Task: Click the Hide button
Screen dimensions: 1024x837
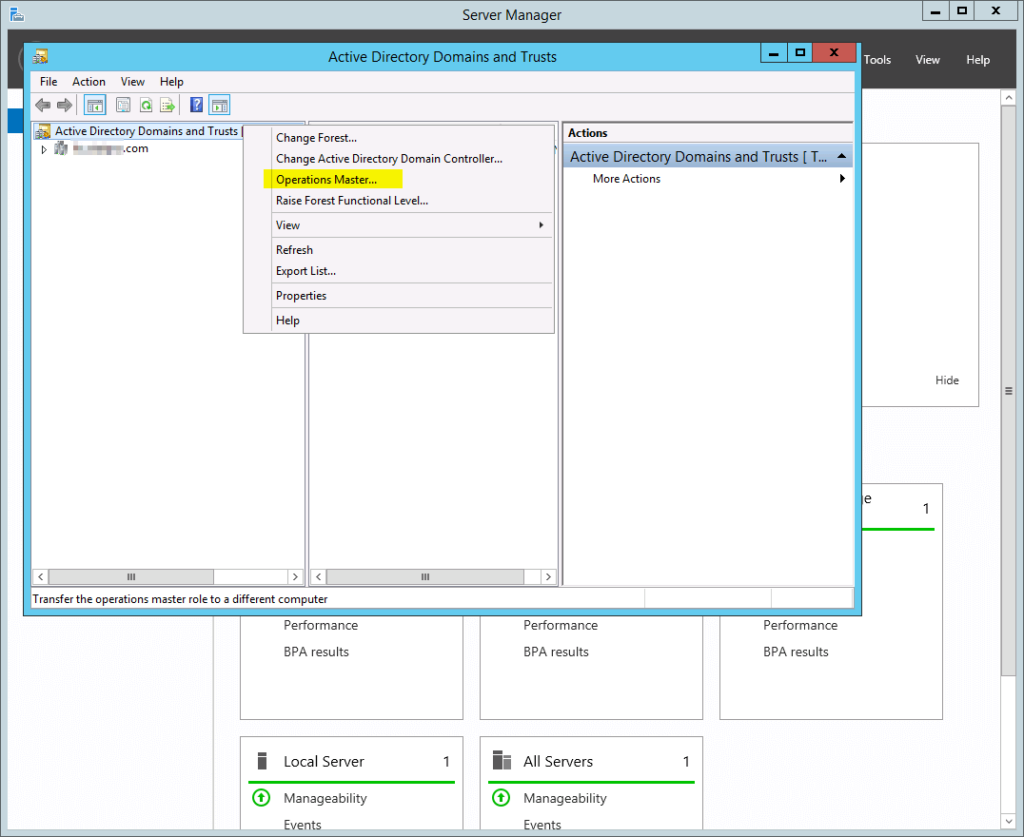Action: point(946,380)
